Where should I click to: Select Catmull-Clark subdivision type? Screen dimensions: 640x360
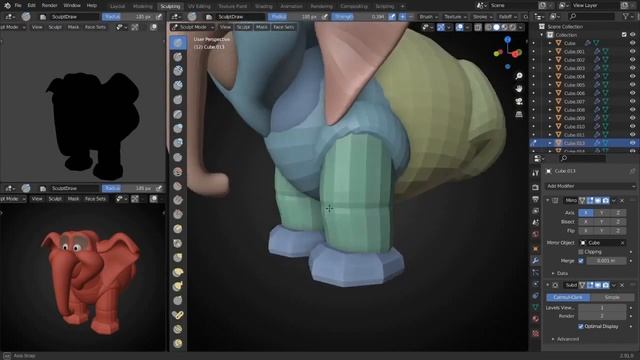(568, 297)
